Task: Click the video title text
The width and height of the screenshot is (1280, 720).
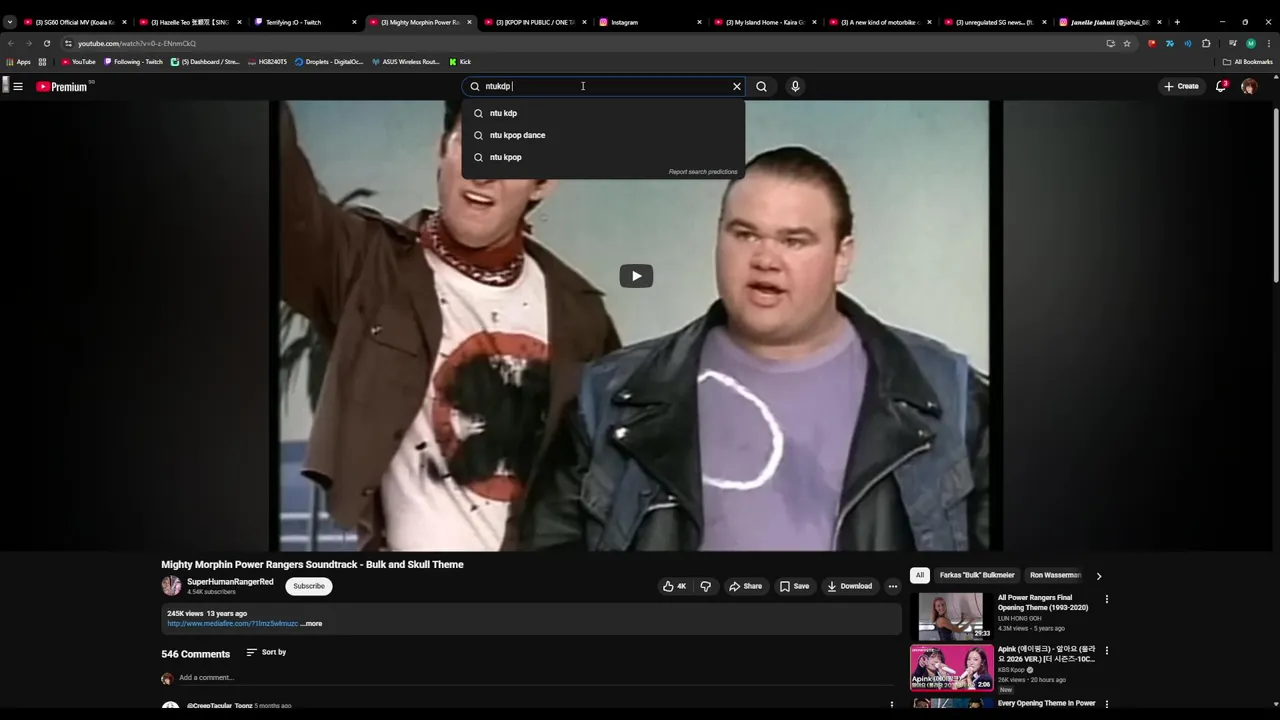Action: point(312,565)
